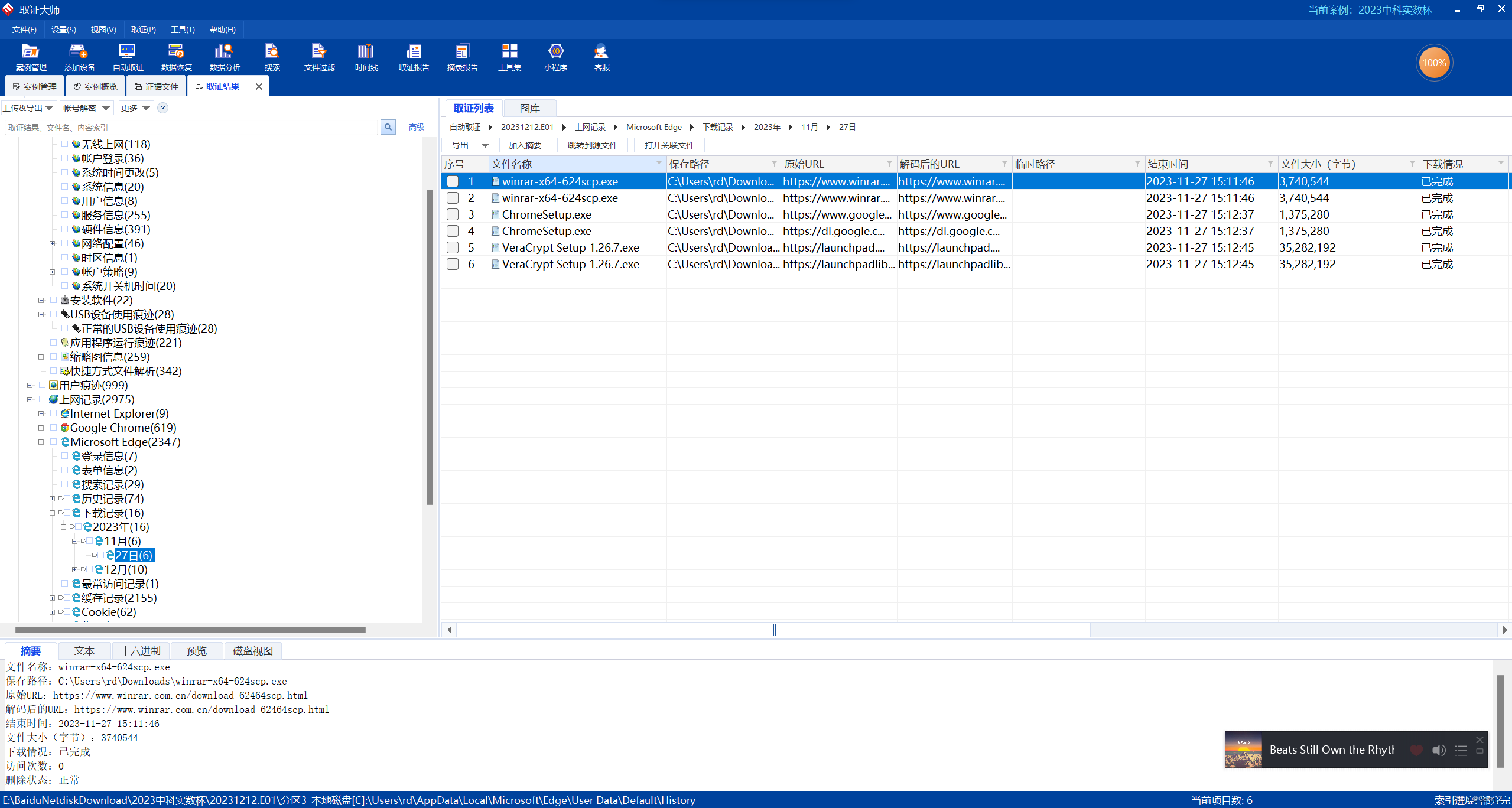Expand the 12月(10) tree node
1512x808 pixels.
[74, 569]
